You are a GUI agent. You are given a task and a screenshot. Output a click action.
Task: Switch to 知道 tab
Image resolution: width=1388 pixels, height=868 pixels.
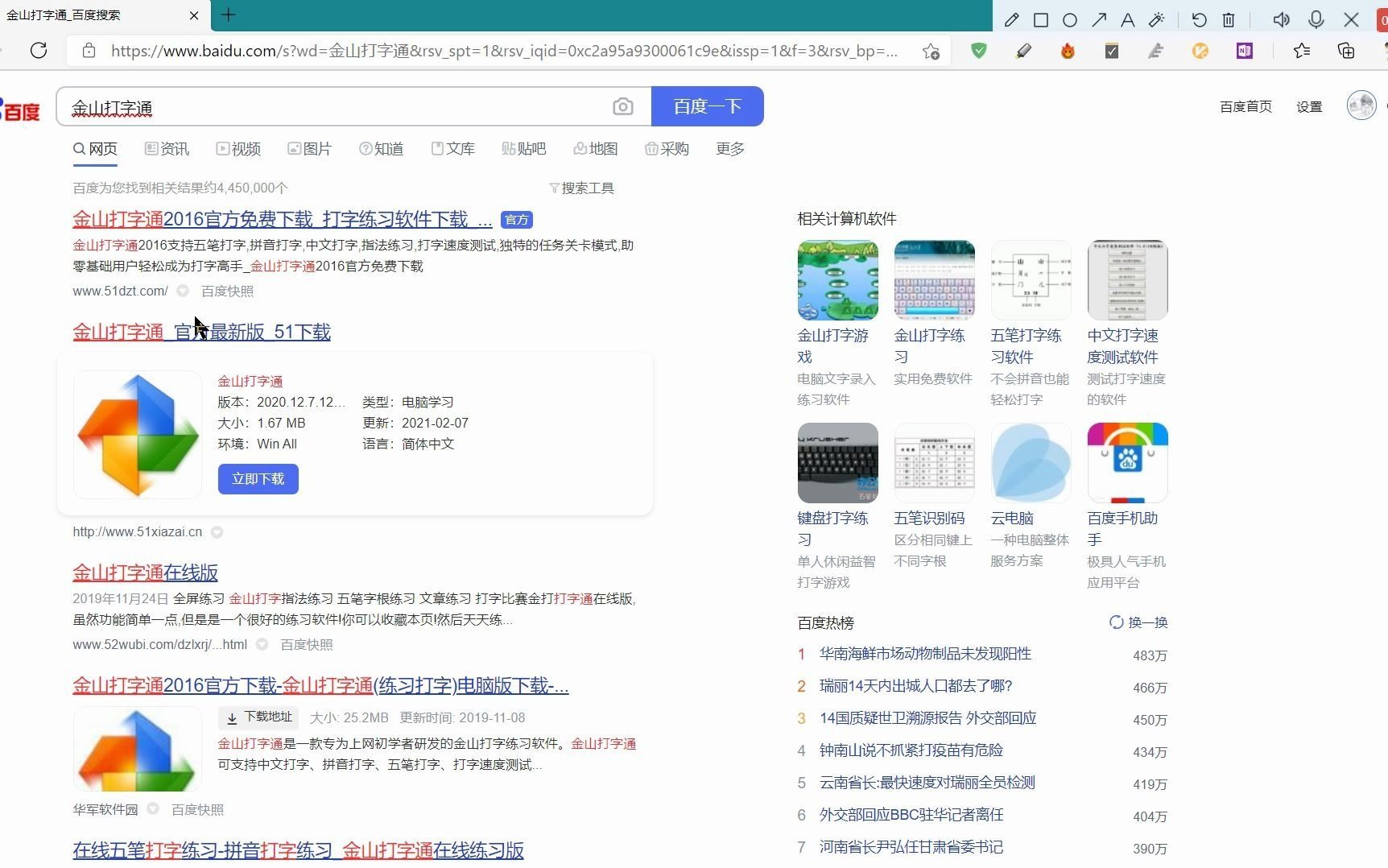point(381,149)
